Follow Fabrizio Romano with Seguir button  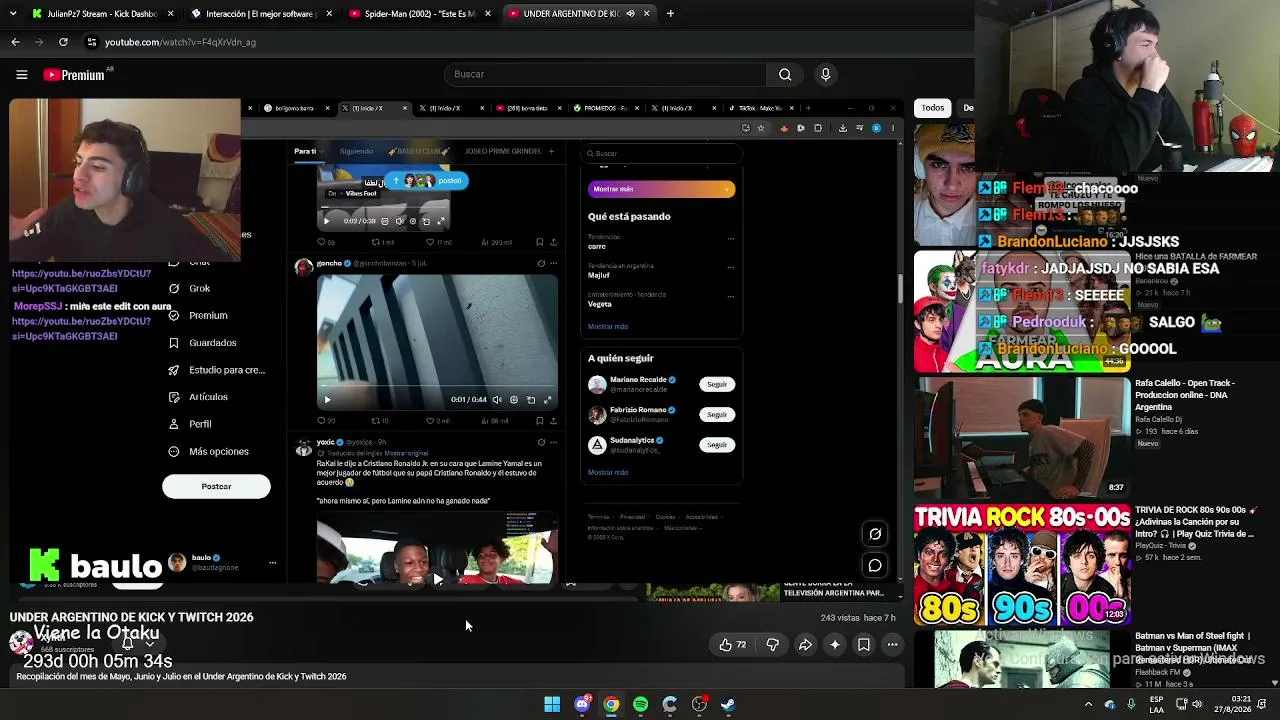click(x=717, y=414)
